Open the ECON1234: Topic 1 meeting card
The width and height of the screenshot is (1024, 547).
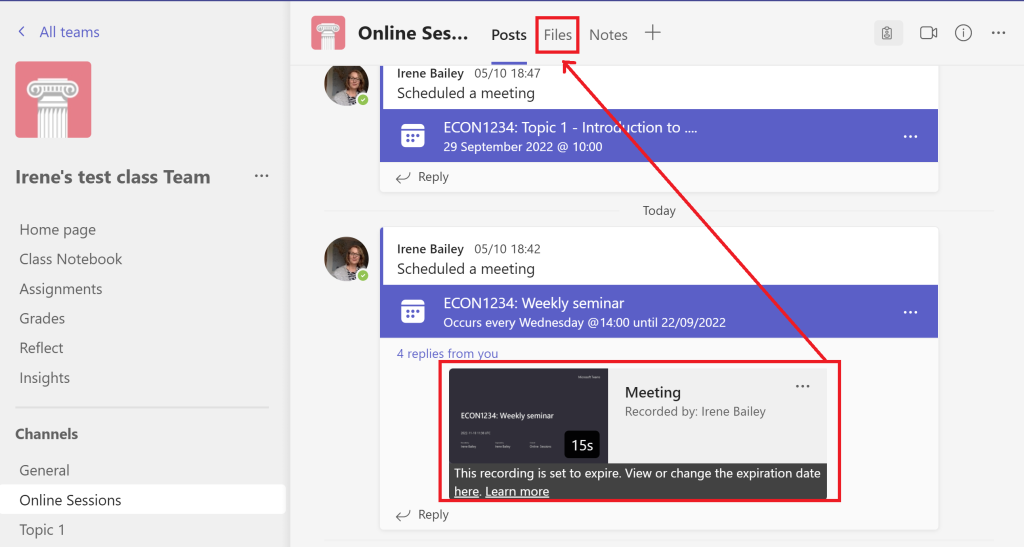coord(659,136)
